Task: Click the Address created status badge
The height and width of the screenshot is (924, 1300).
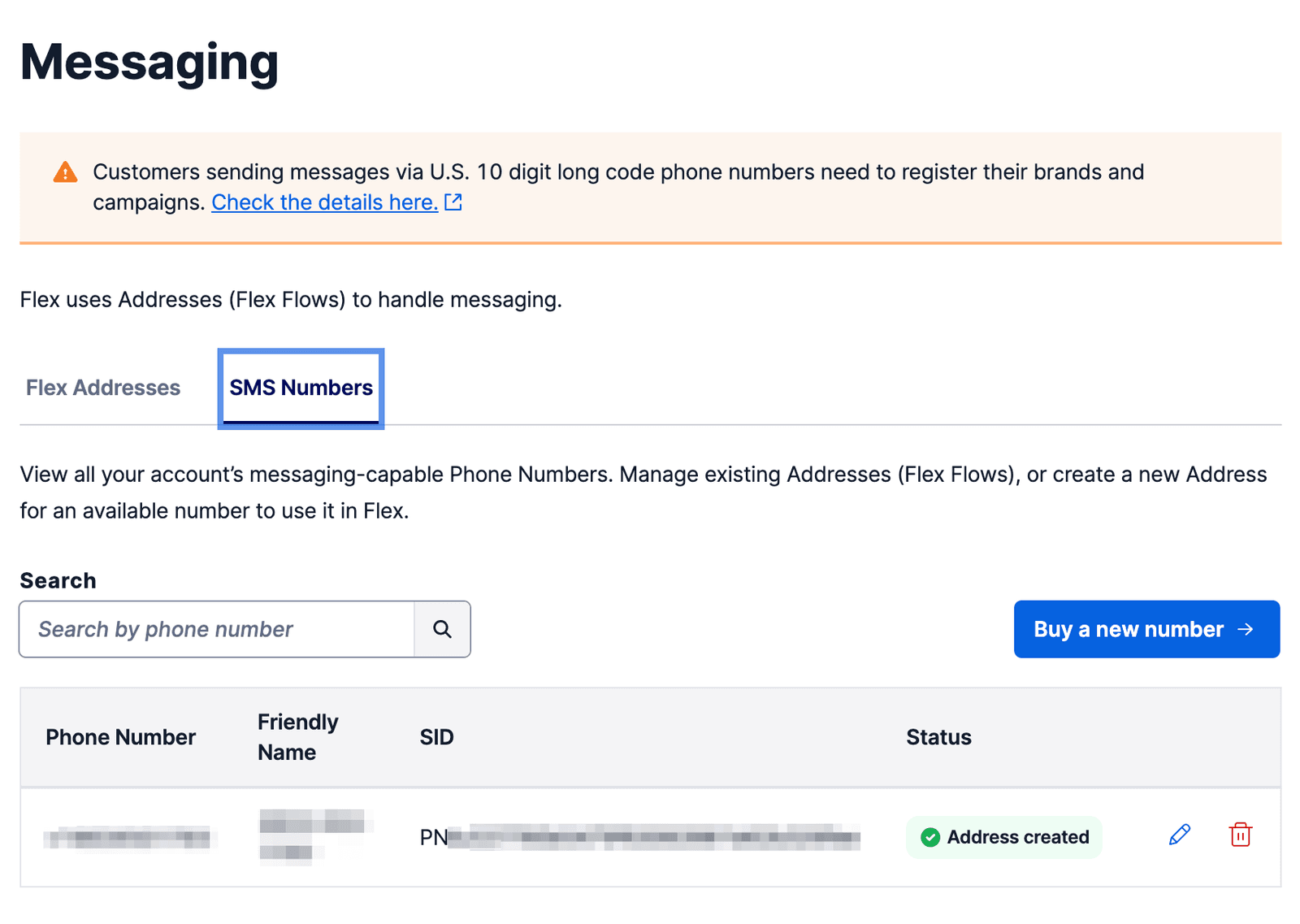Action: [1004, 837]
